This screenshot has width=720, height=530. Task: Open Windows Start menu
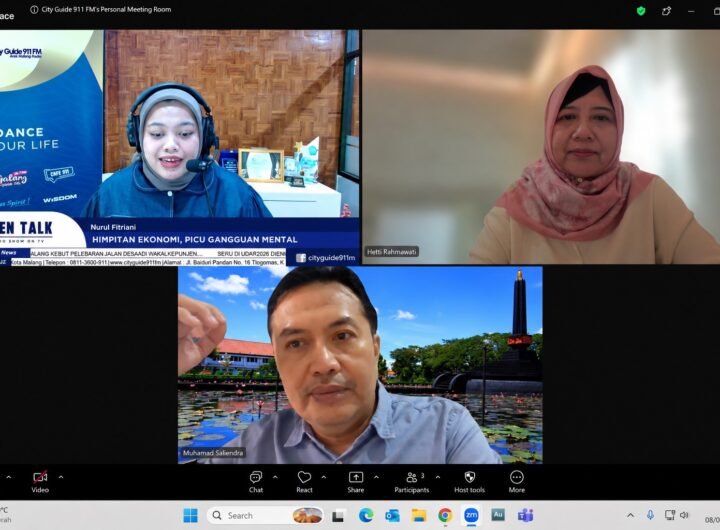[191, 515]
